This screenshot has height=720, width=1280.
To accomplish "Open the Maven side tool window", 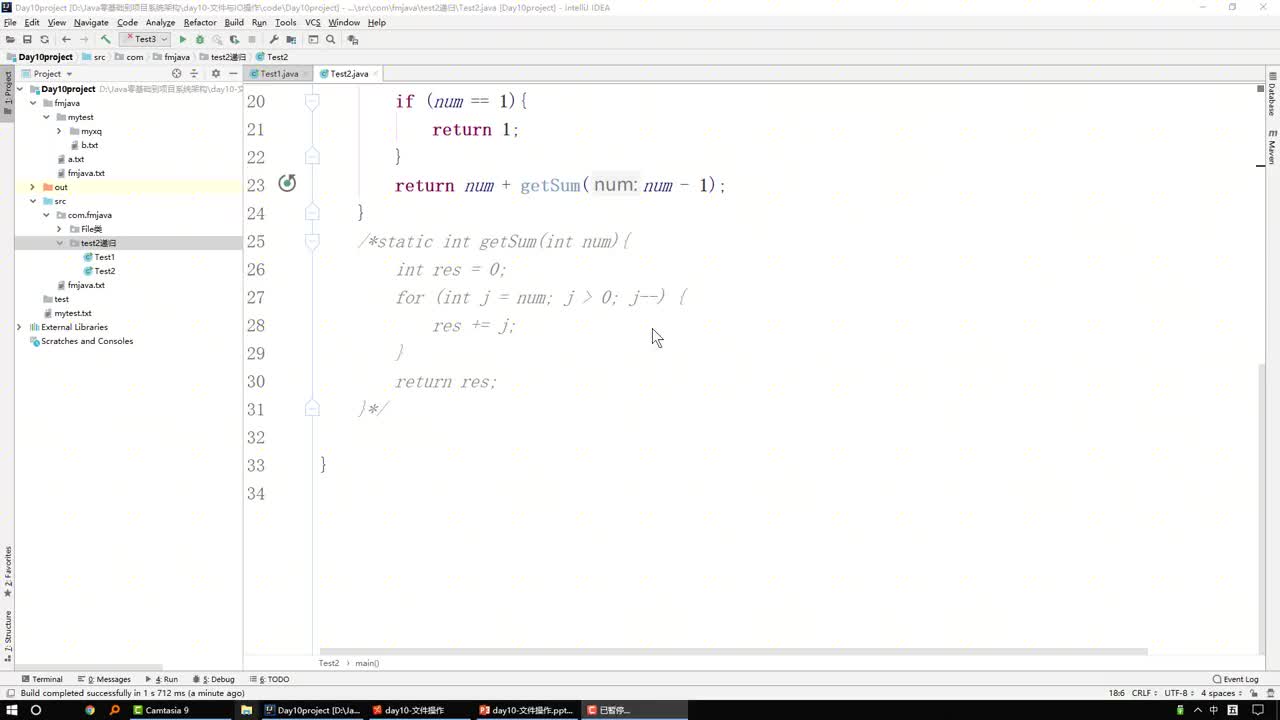I will click(x=1272, y=147).
